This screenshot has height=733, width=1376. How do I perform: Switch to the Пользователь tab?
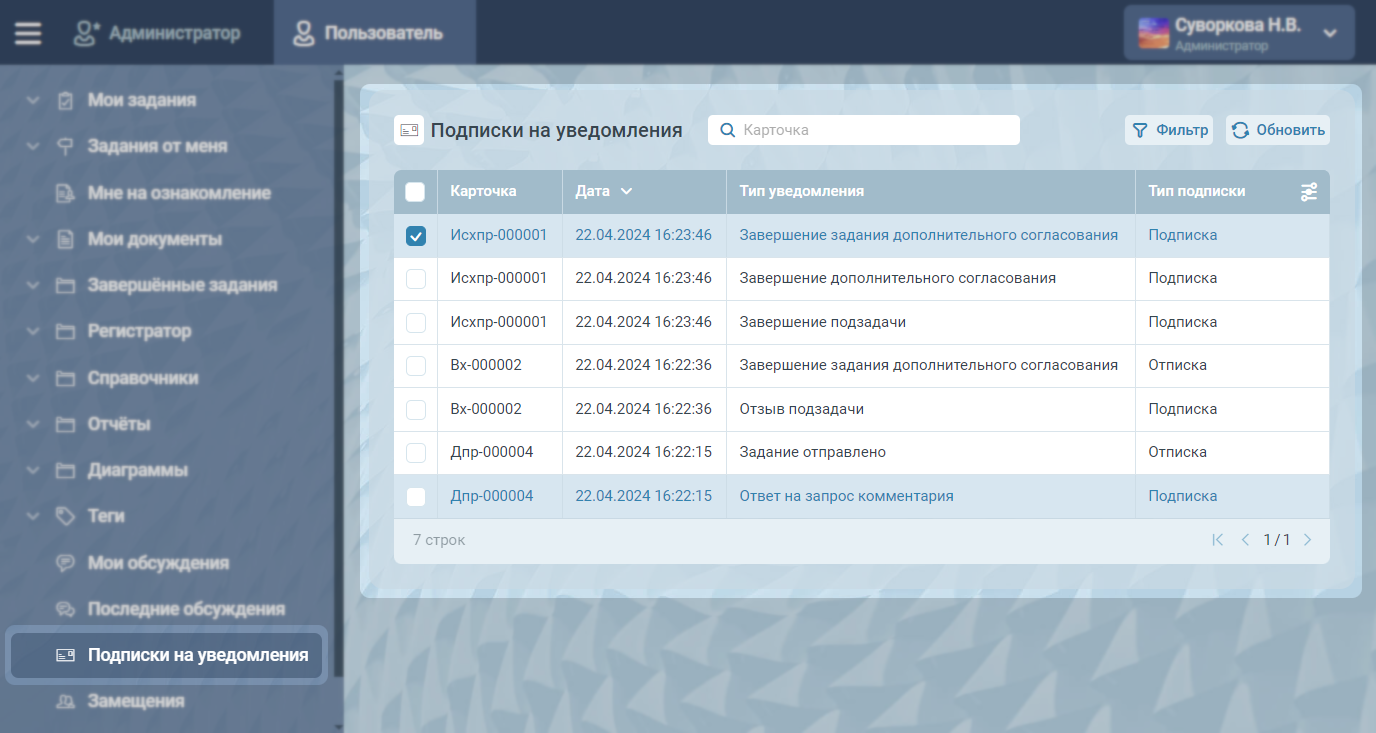click(x=367, y=33)
